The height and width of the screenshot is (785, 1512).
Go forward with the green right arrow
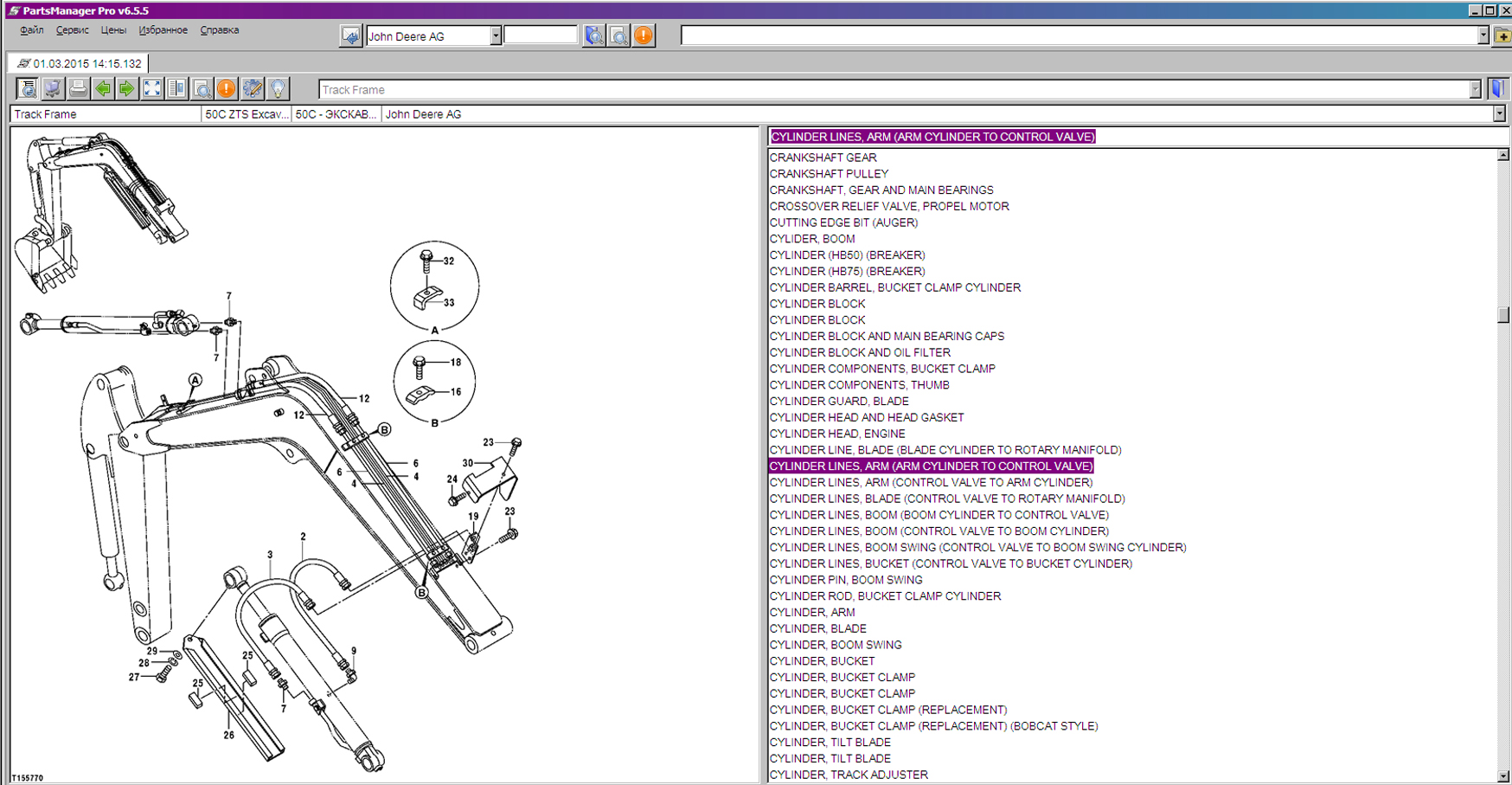click(x=127, y=89)
